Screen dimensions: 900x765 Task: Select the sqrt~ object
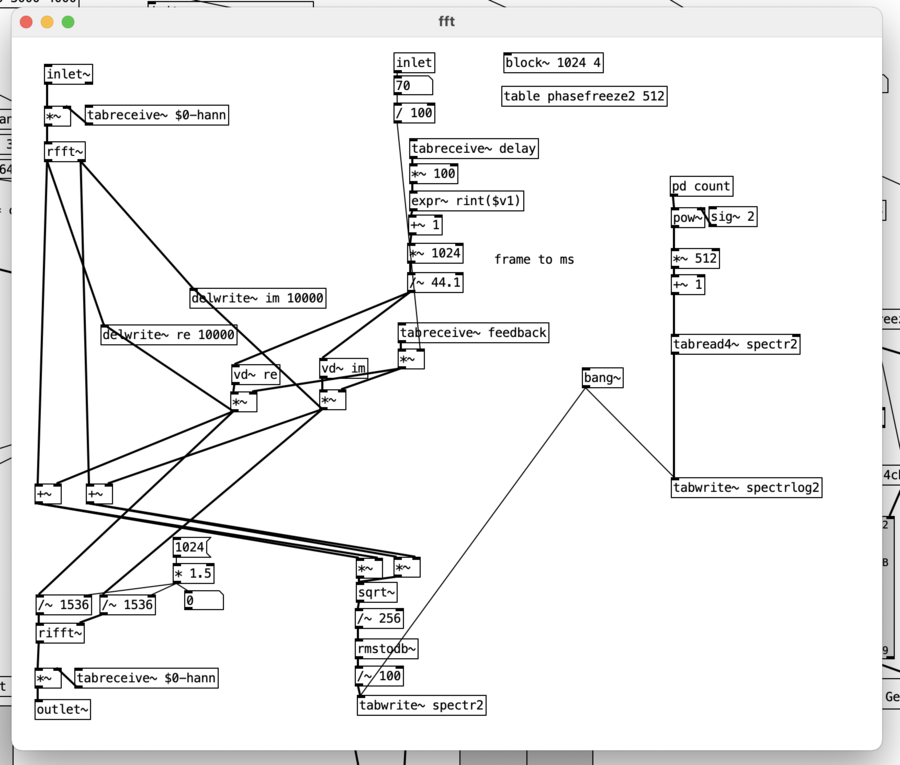377,592
